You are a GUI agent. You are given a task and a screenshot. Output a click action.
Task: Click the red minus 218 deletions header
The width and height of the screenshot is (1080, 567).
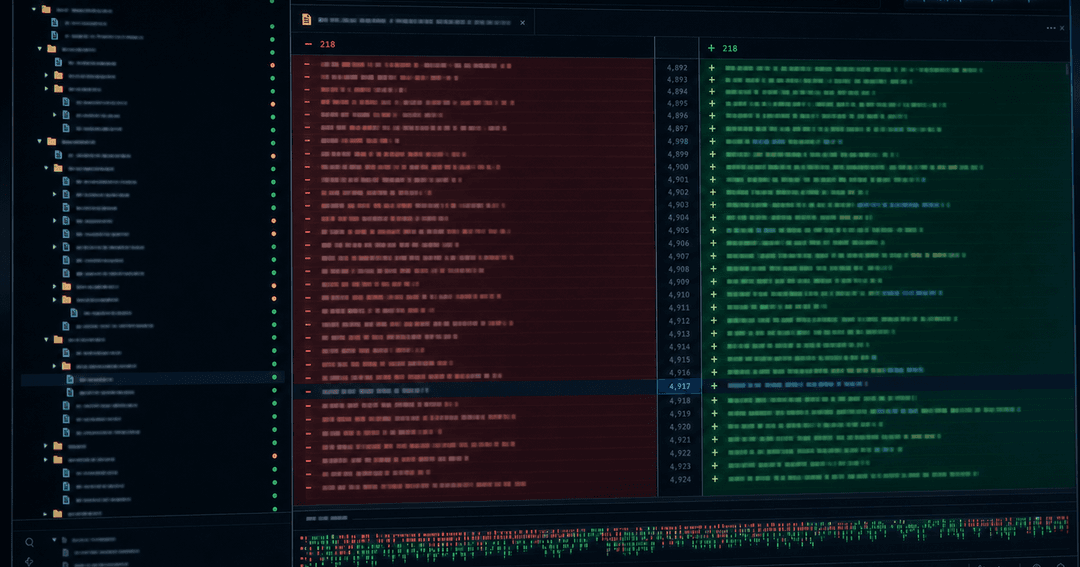pyautogui.click(x=320, y=44)
